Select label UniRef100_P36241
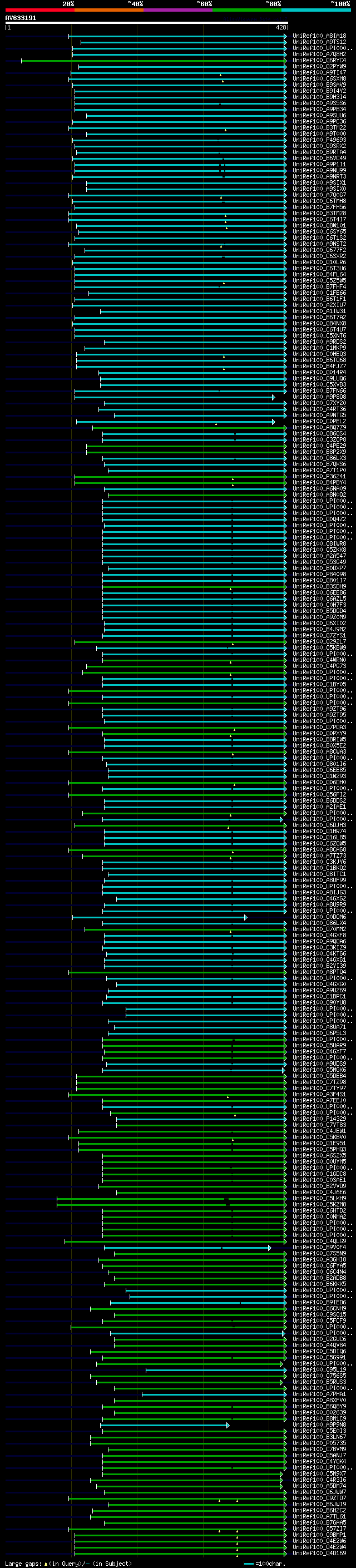 click(319, 476)
